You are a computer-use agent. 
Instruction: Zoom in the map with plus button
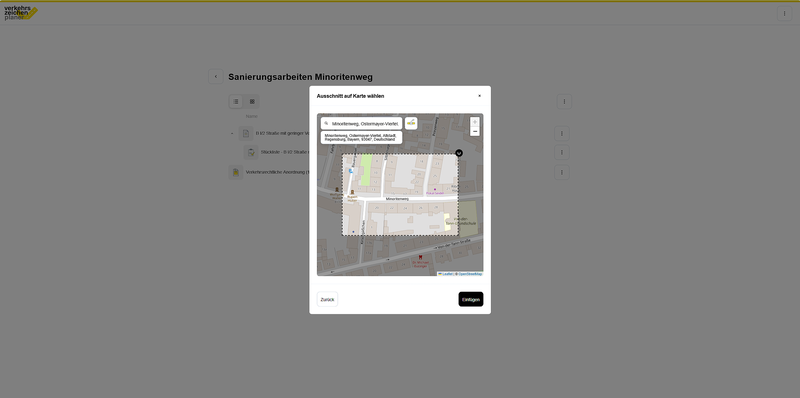474,122
